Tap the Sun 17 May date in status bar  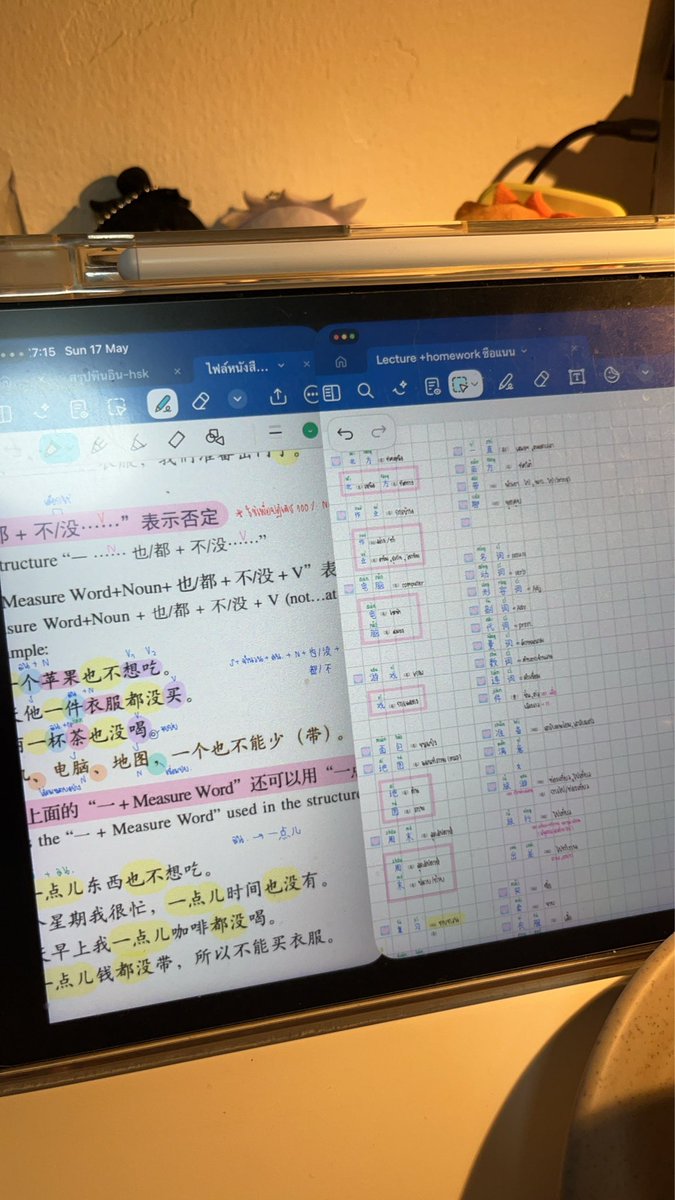(96, 350)
